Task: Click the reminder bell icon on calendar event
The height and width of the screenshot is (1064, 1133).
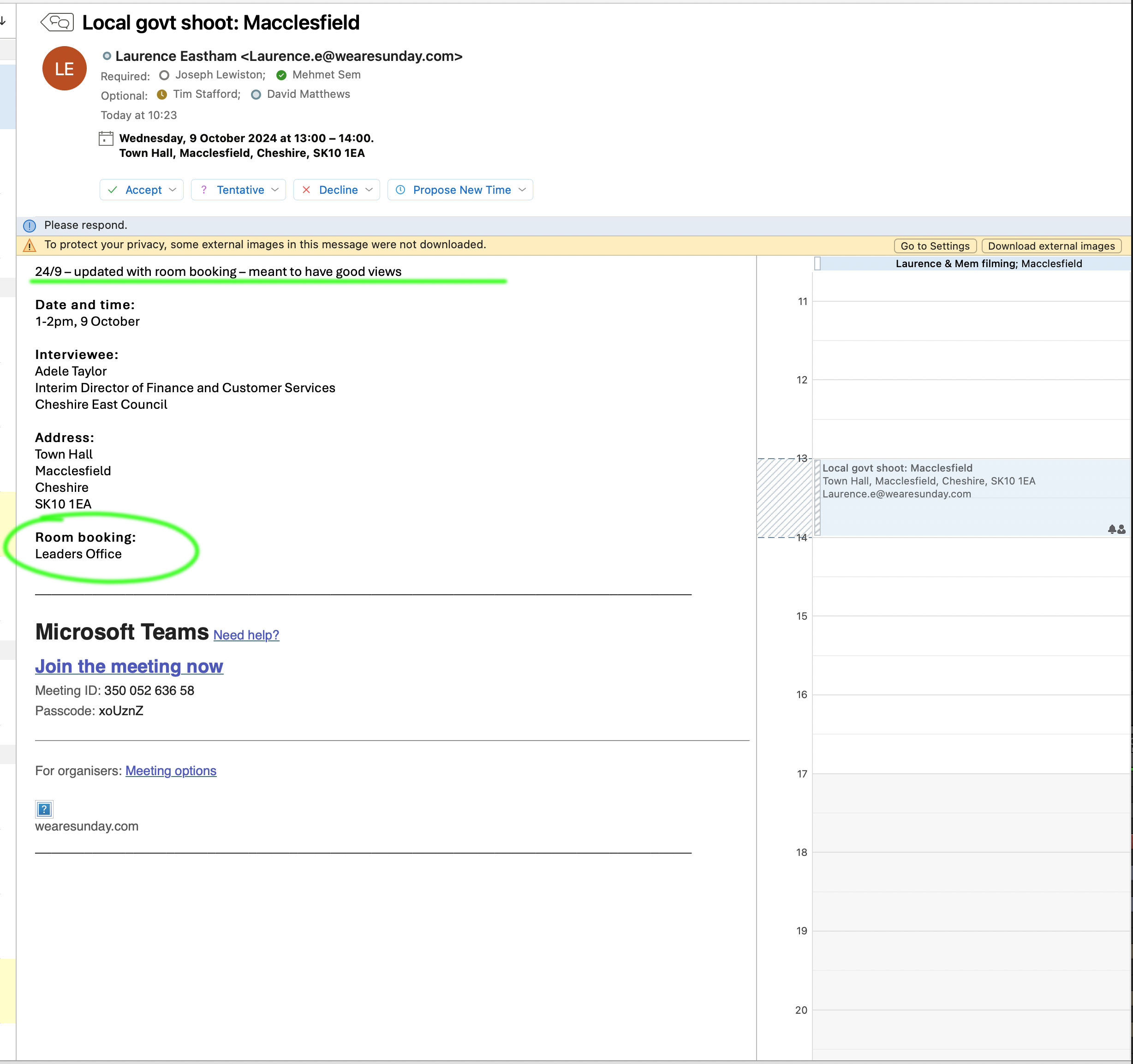Action: (1112, 529)
